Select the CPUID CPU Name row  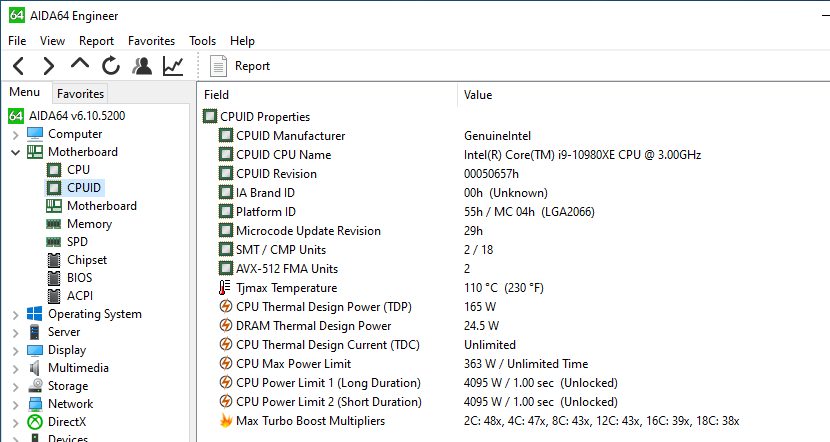point(284,155)
